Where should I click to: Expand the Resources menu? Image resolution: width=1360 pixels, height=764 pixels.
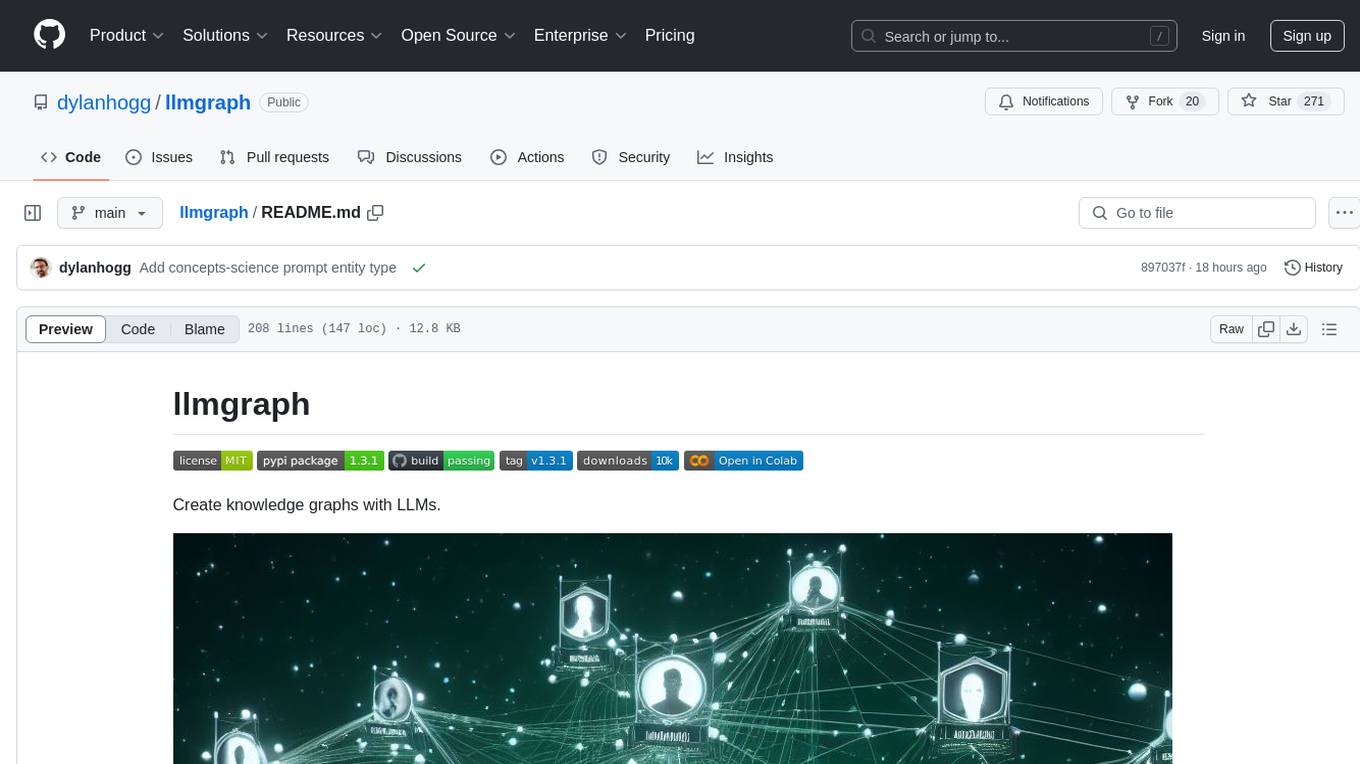click(x=334, y=35)
